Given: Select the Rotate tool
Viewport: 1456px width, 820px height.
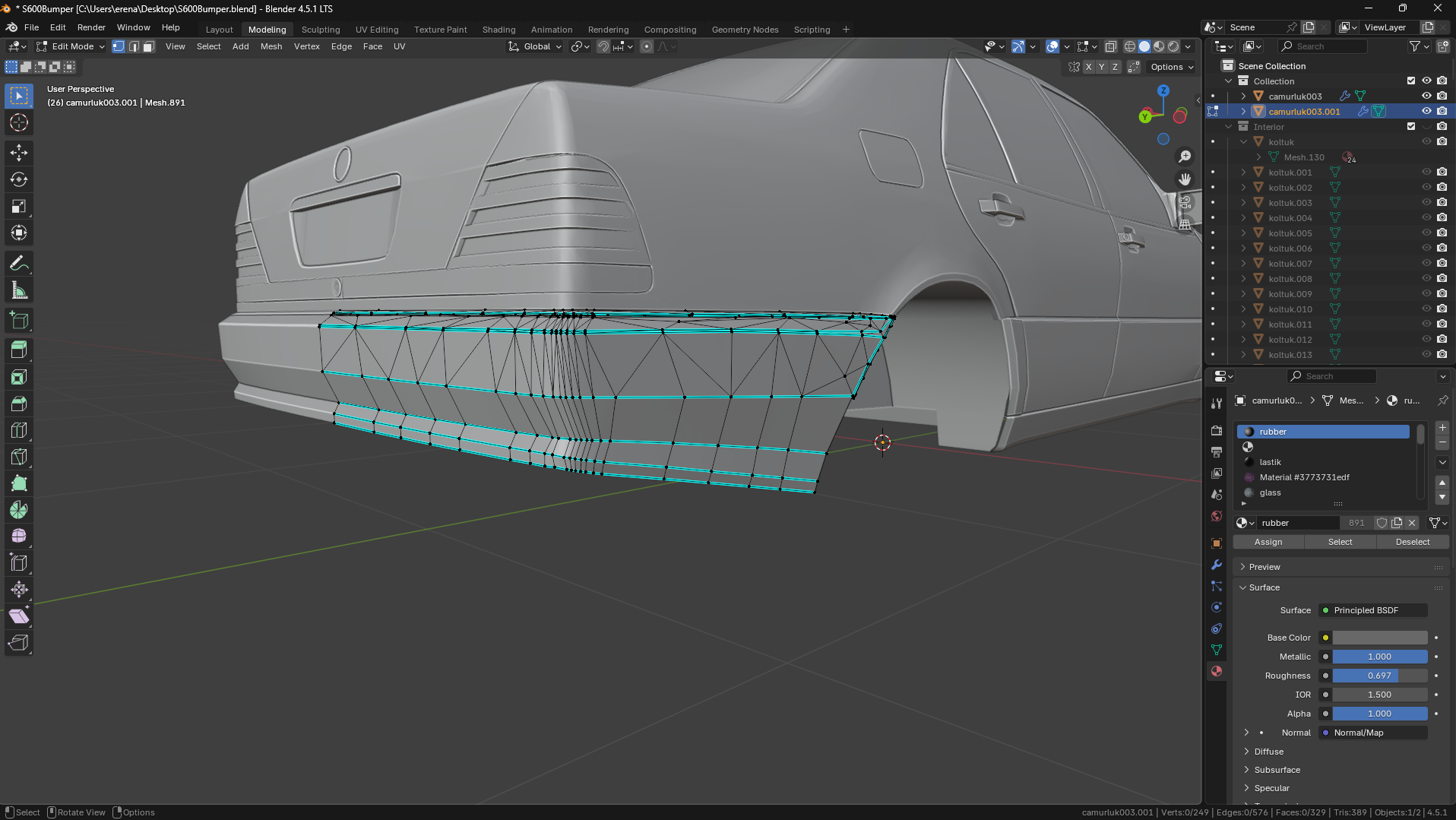Looking at the screenshot, I should tap(19, 179).
